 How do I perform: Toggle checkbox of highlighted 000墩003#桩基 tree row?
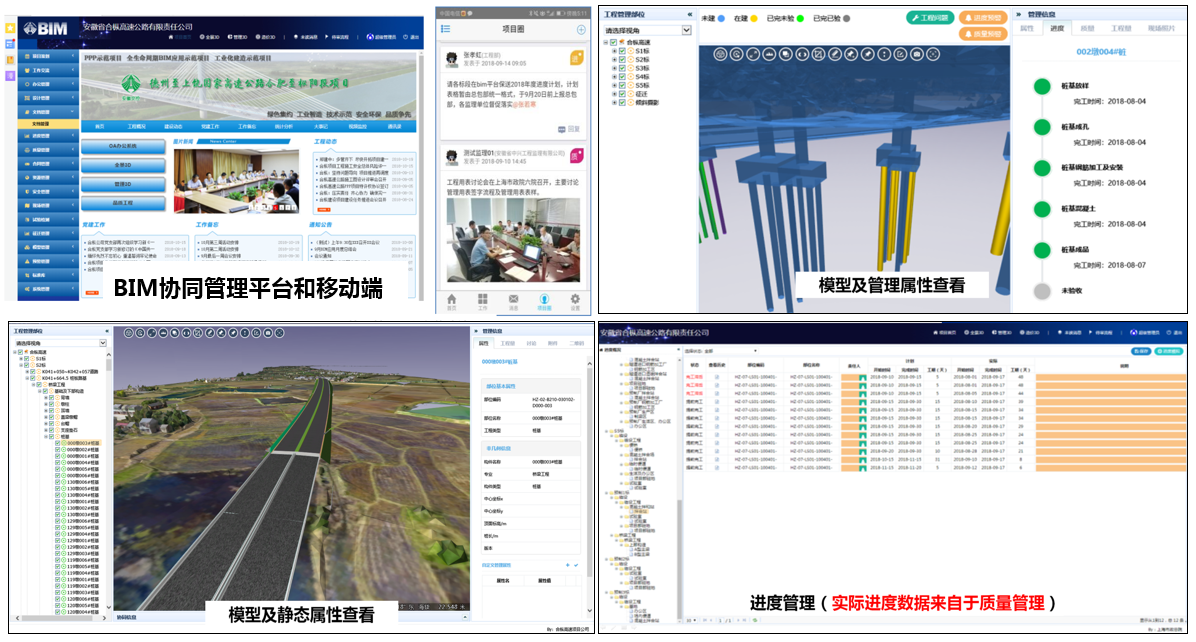pos(57,443)
